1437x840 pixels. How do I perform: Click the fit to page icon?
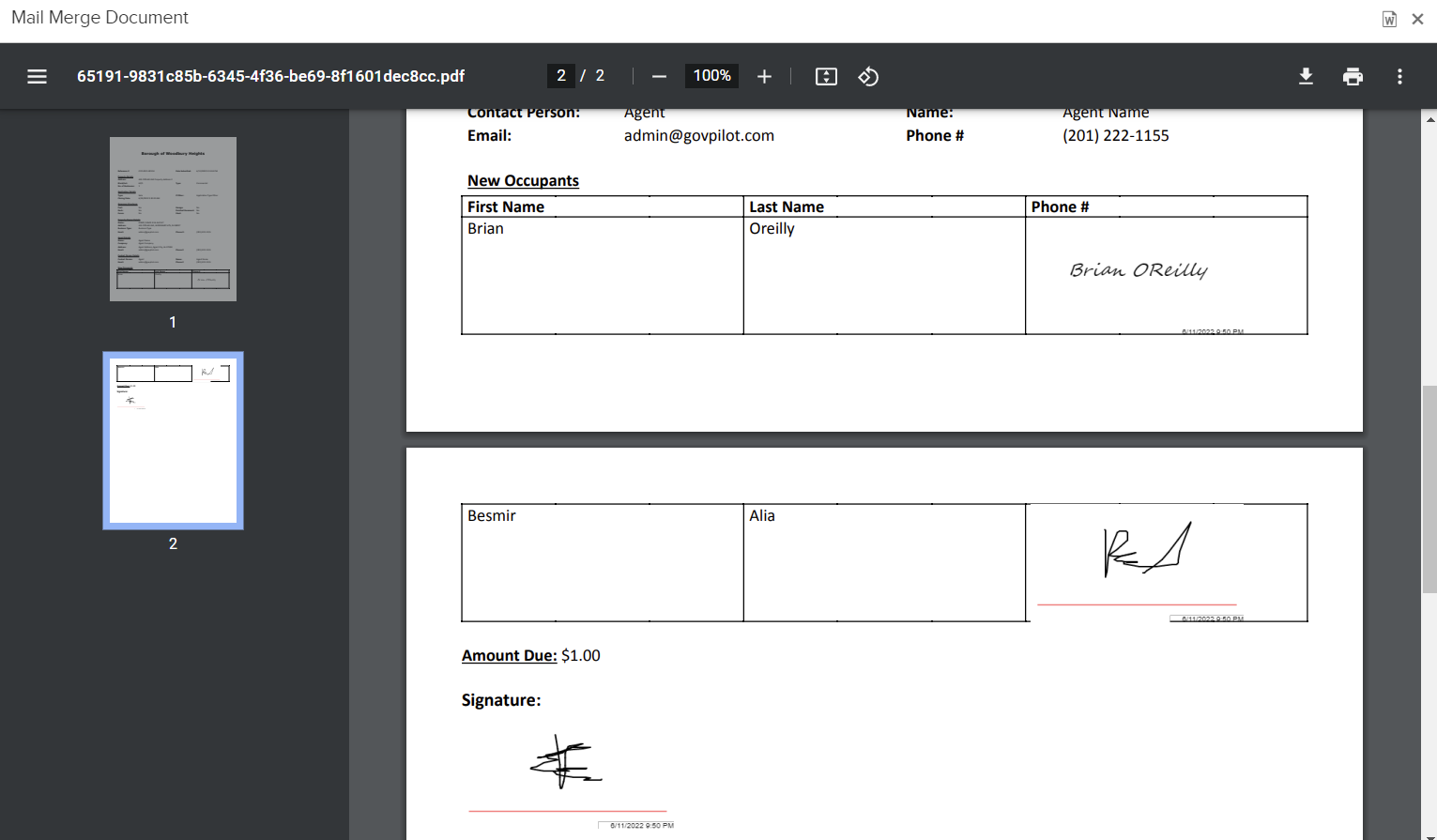pos(826,76)
